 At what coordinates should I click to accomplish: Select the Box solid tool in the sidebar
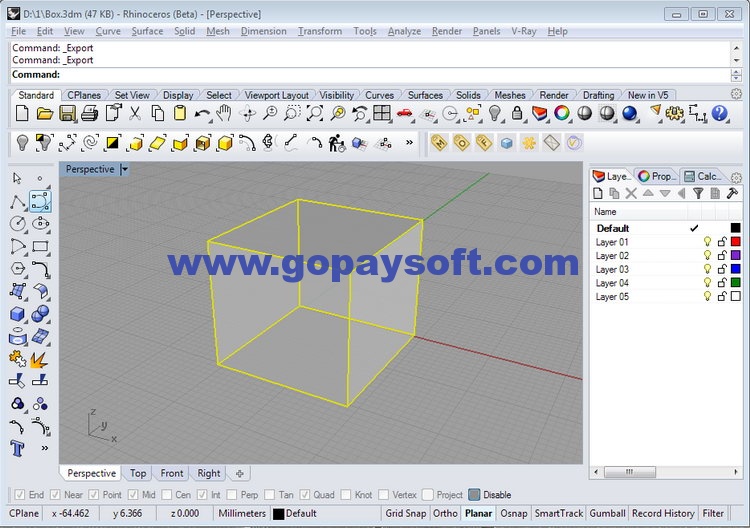coord(17,314)
